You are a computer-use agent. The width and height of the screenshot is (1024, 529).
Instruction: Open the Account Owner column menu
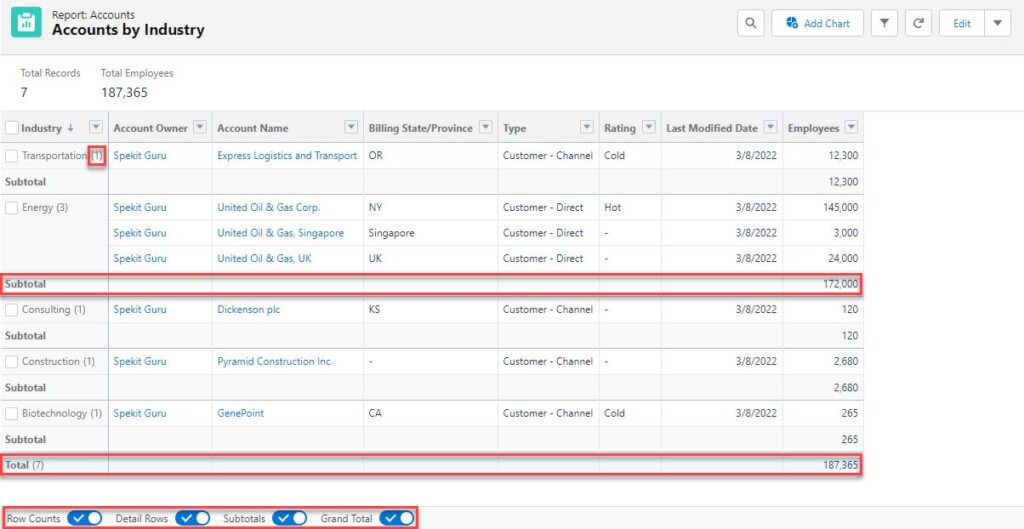point(200,127)
